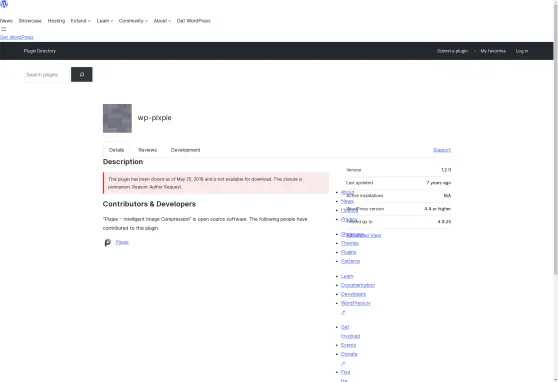Viewport: 558px width, 382px height.
Task: Open the Plugin Directory link
Action: (40, 51)
